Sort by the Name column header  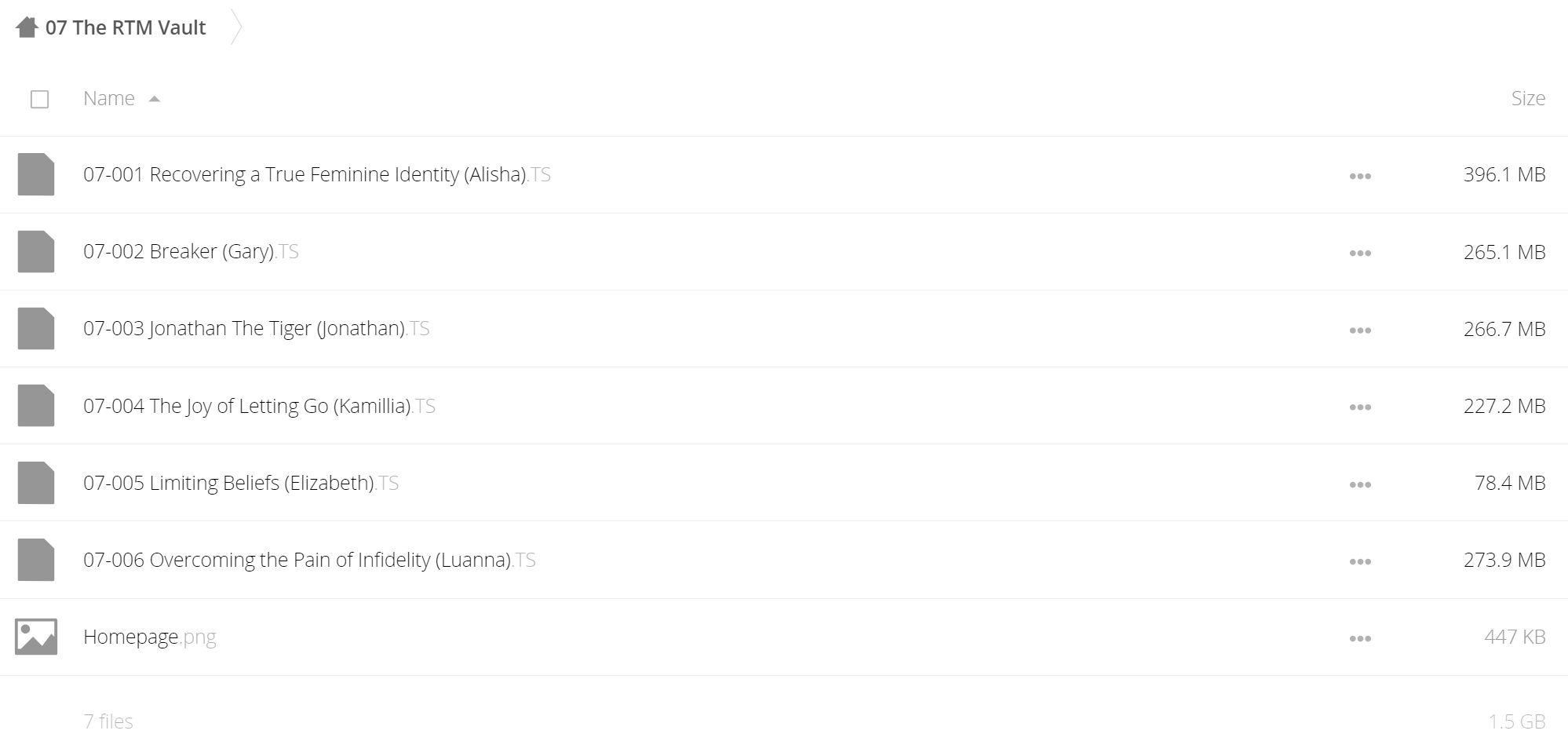point(109,98)
